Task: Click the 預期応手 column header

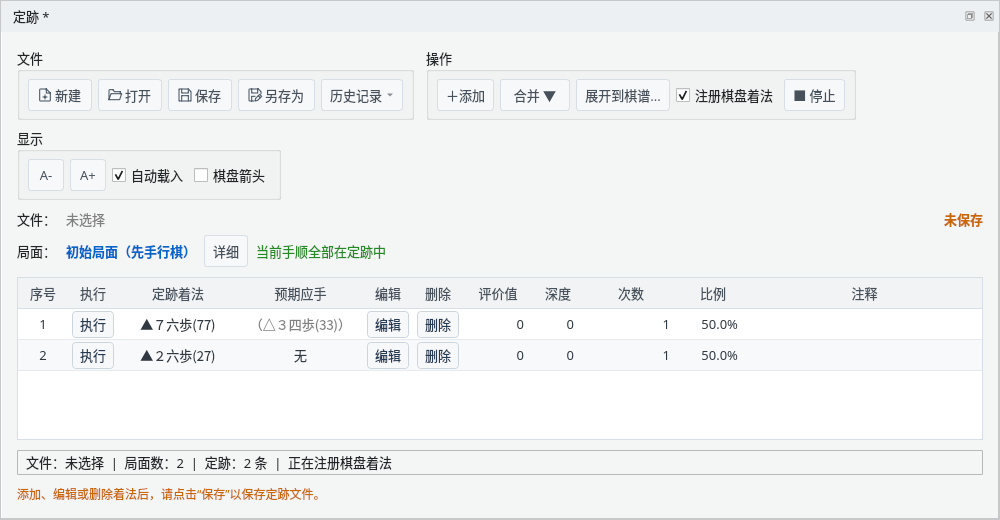Action: click(x=300, y=294)
